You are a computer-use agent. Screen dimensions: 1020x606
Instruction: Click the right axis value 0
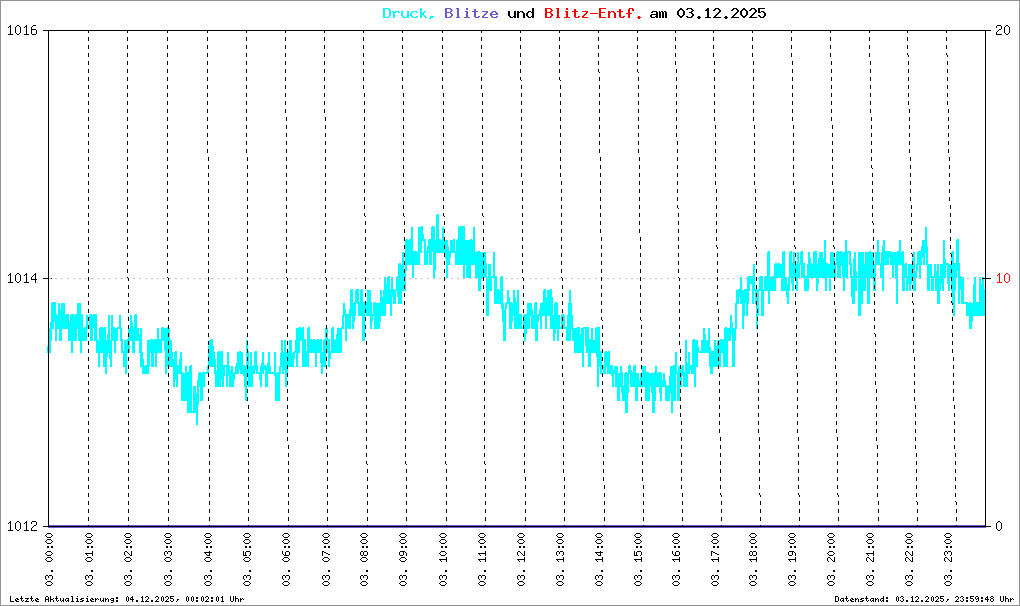click(x=999, y=527)
